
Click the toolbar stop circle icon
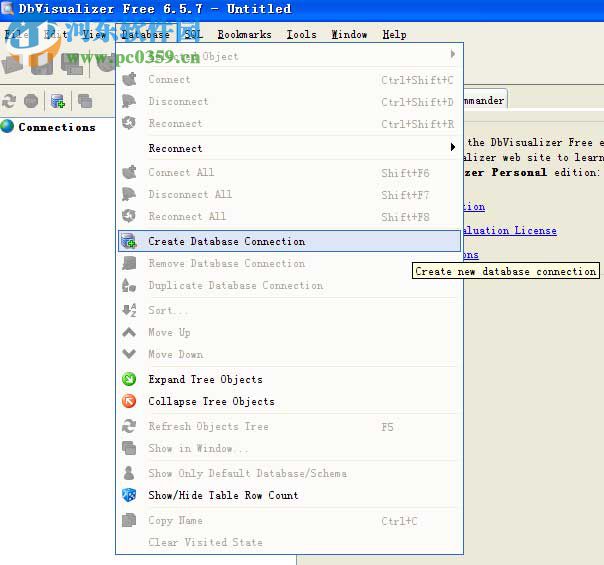pyautogui.click(x=31, y=101)
